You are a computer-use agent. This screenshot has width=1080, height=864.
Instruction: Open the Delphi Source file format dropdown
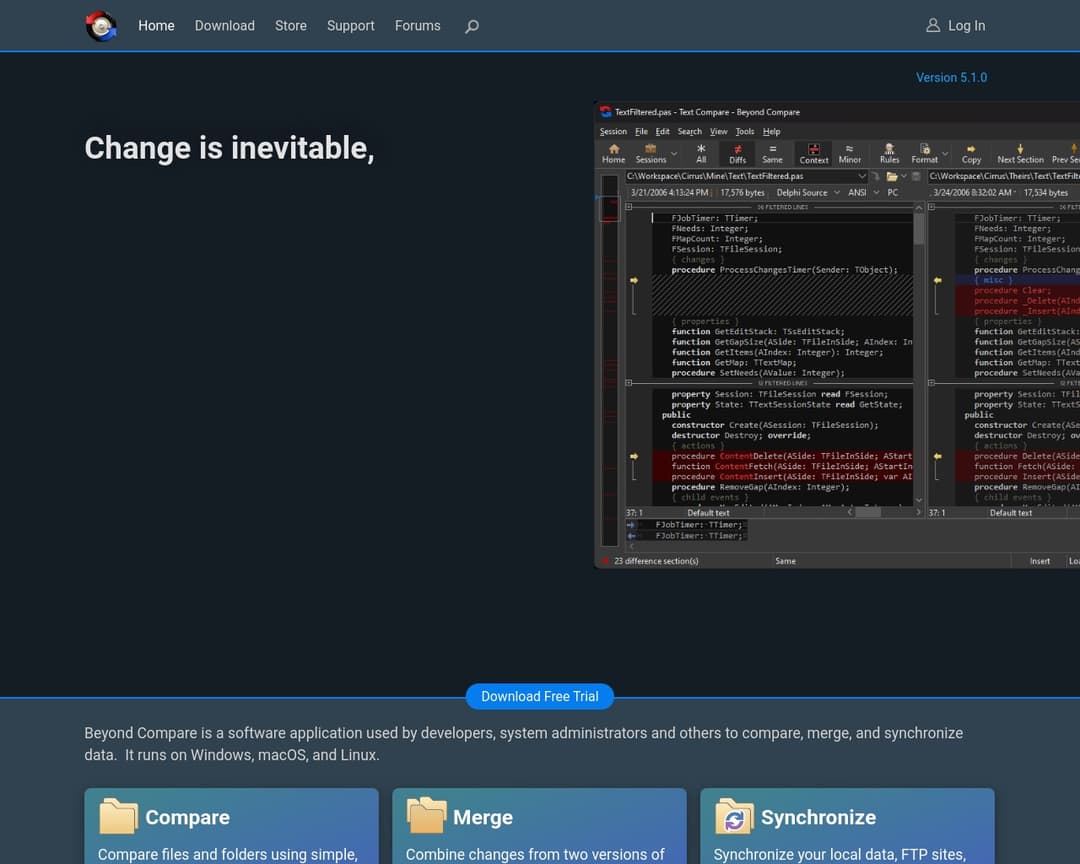(837, 193)
